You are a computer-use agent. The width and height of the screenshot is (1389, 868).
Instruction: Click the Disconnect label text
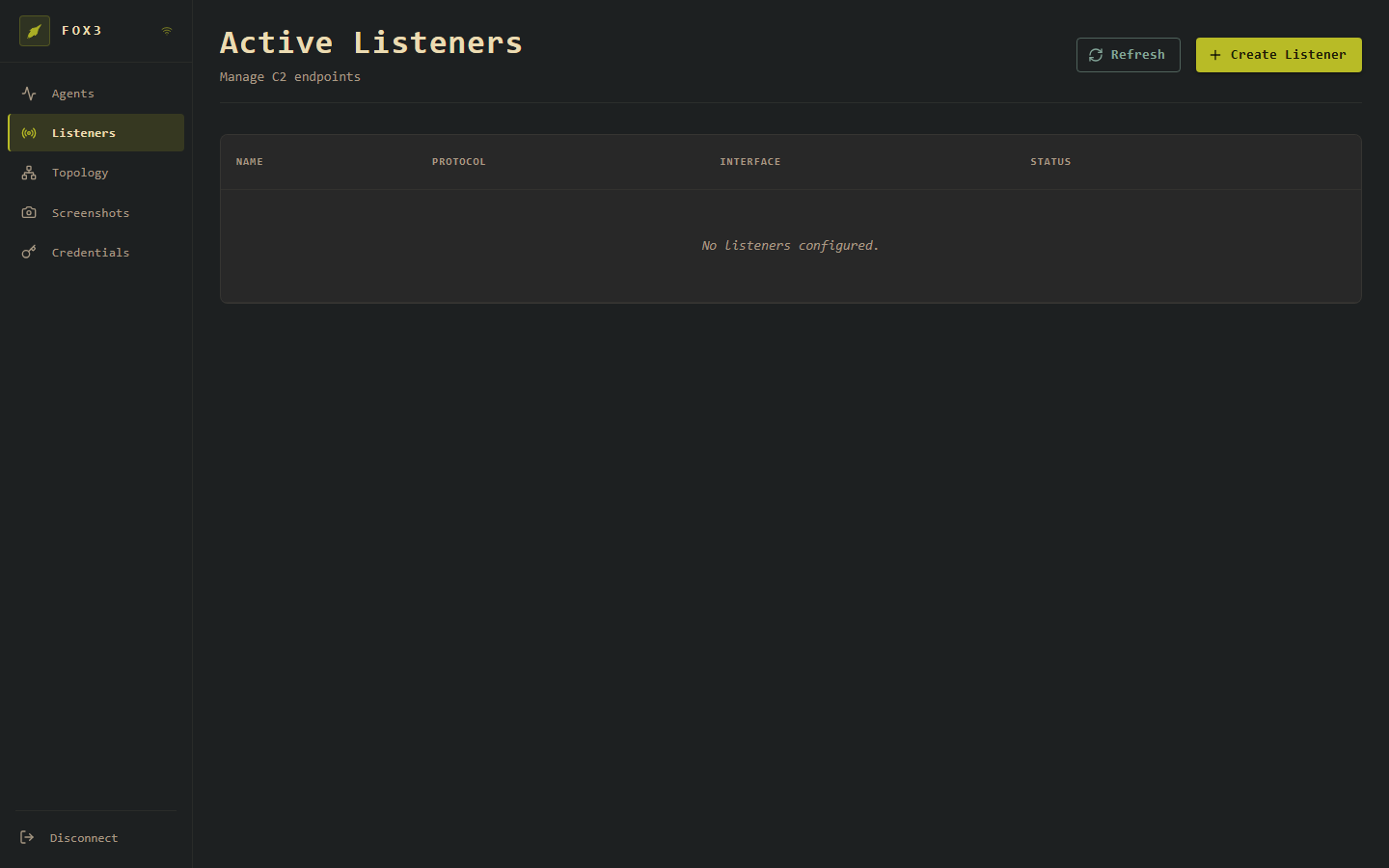[84, 838]
